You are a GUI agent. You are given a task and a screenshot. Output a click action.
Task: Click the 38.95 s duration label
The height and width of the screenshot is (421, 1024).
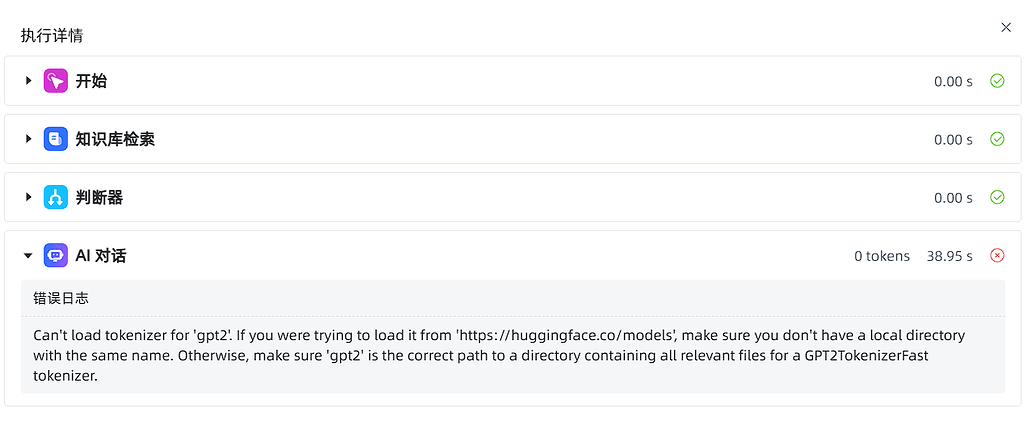point(950,256)
